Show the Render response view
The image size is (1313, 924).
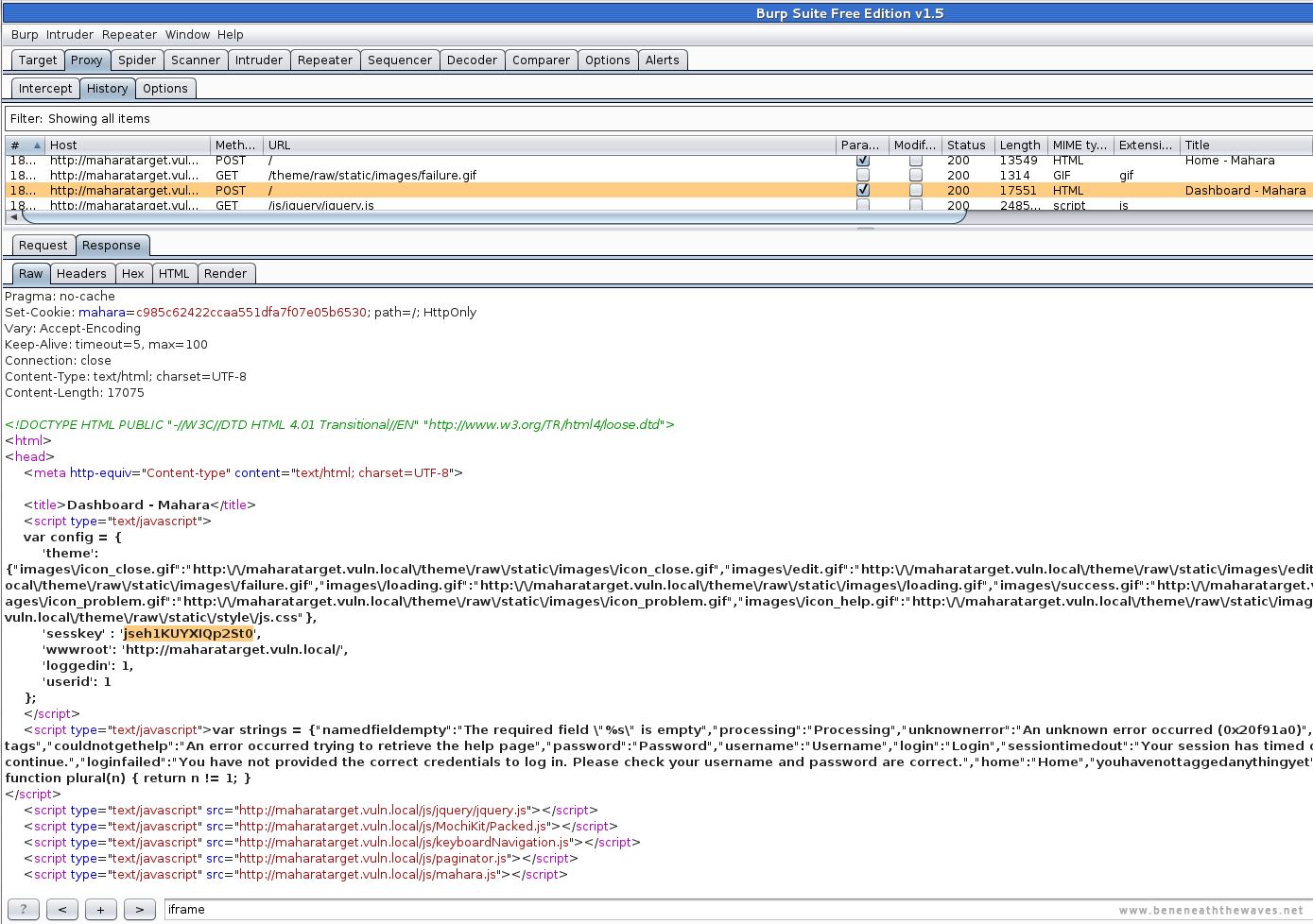[x=225, y=273]
